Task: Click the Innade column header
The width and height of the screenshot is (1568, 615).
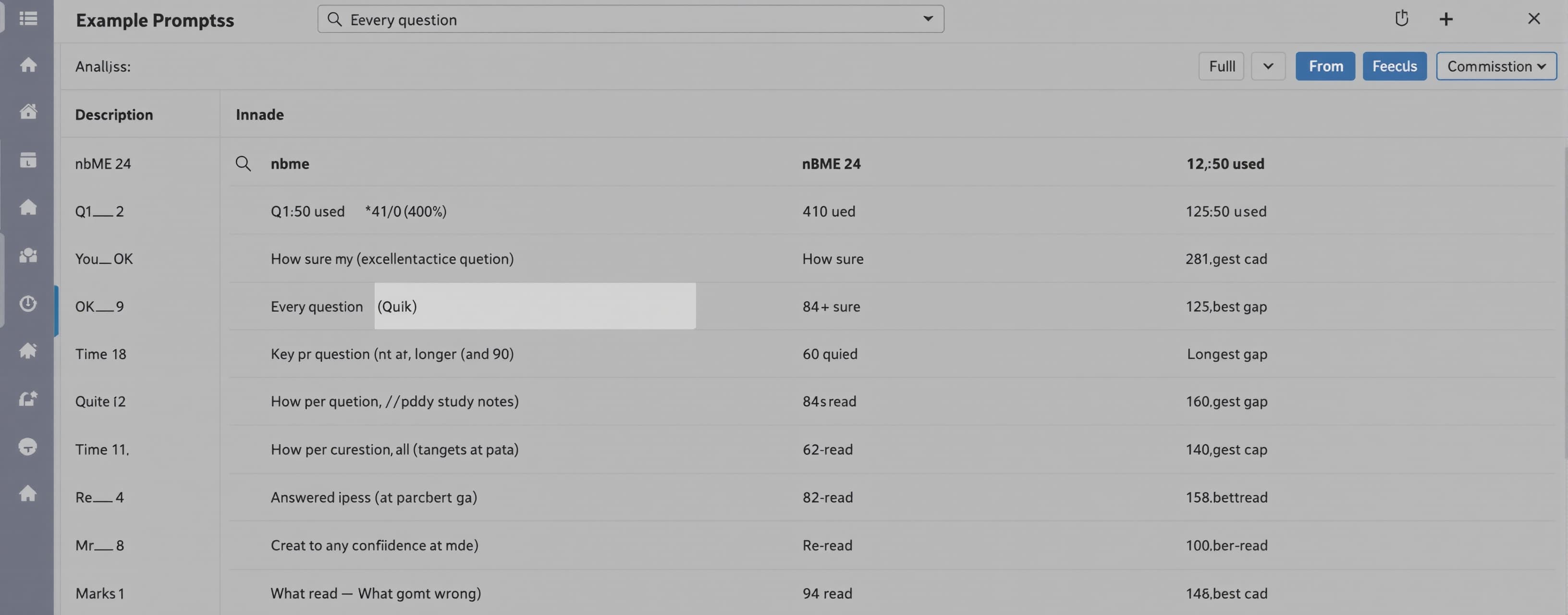Action: [x=259, y=114]
